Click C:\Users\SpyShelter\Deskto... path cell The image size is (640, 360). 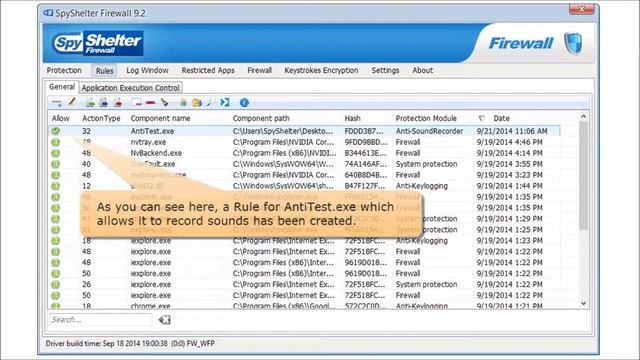pyautogui.click(x=283, y=131)
